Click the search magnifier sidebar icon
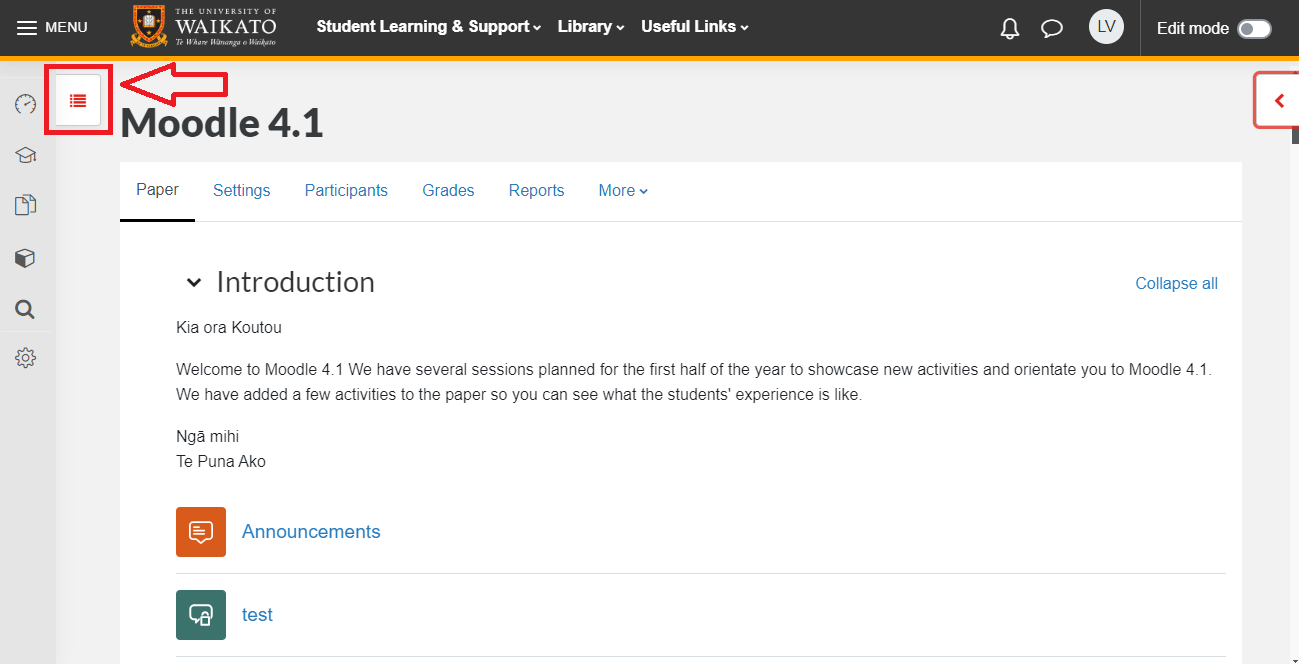 click(x=26, y=309)
